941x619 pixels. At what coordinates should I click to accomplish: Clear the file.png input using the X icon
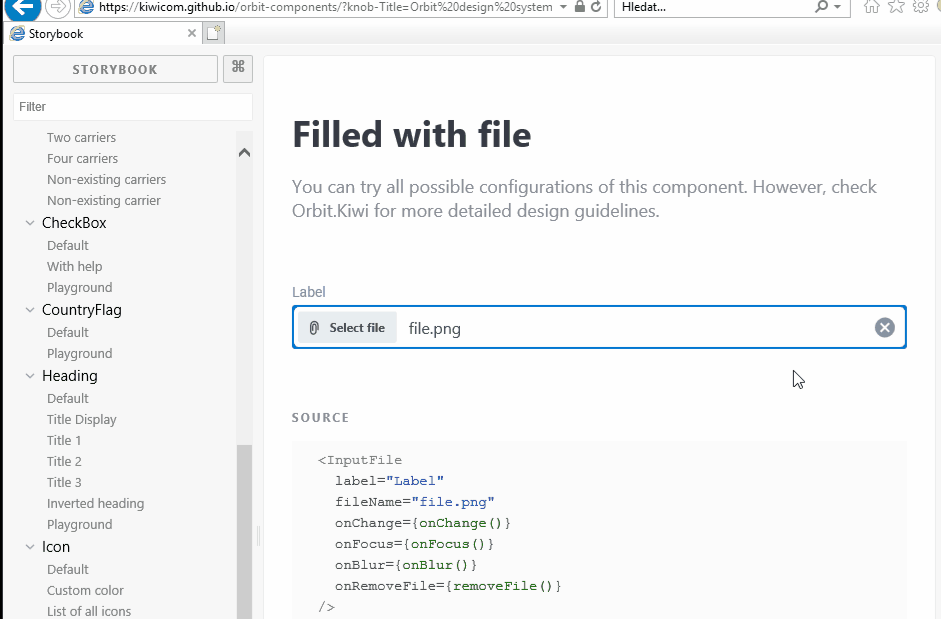click(884, 327)
